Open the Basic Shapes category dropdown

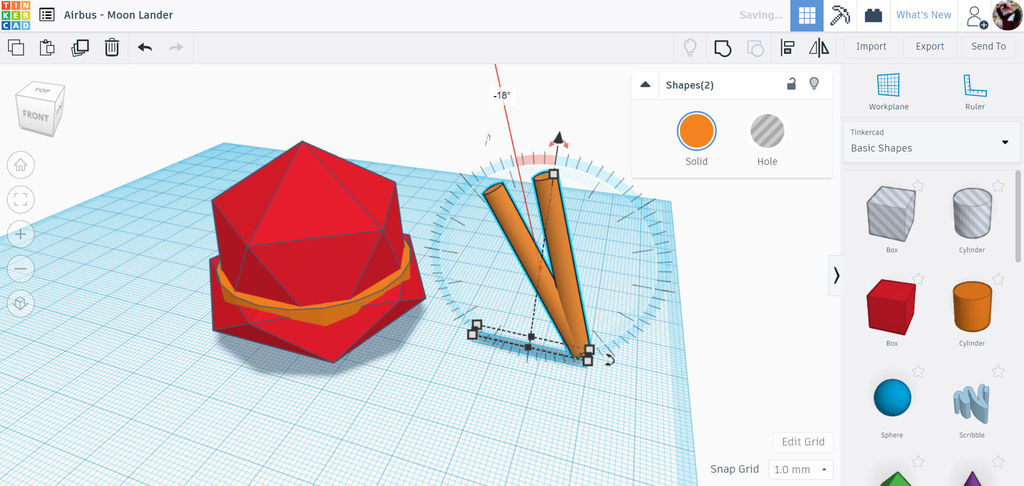coord(931,142)
